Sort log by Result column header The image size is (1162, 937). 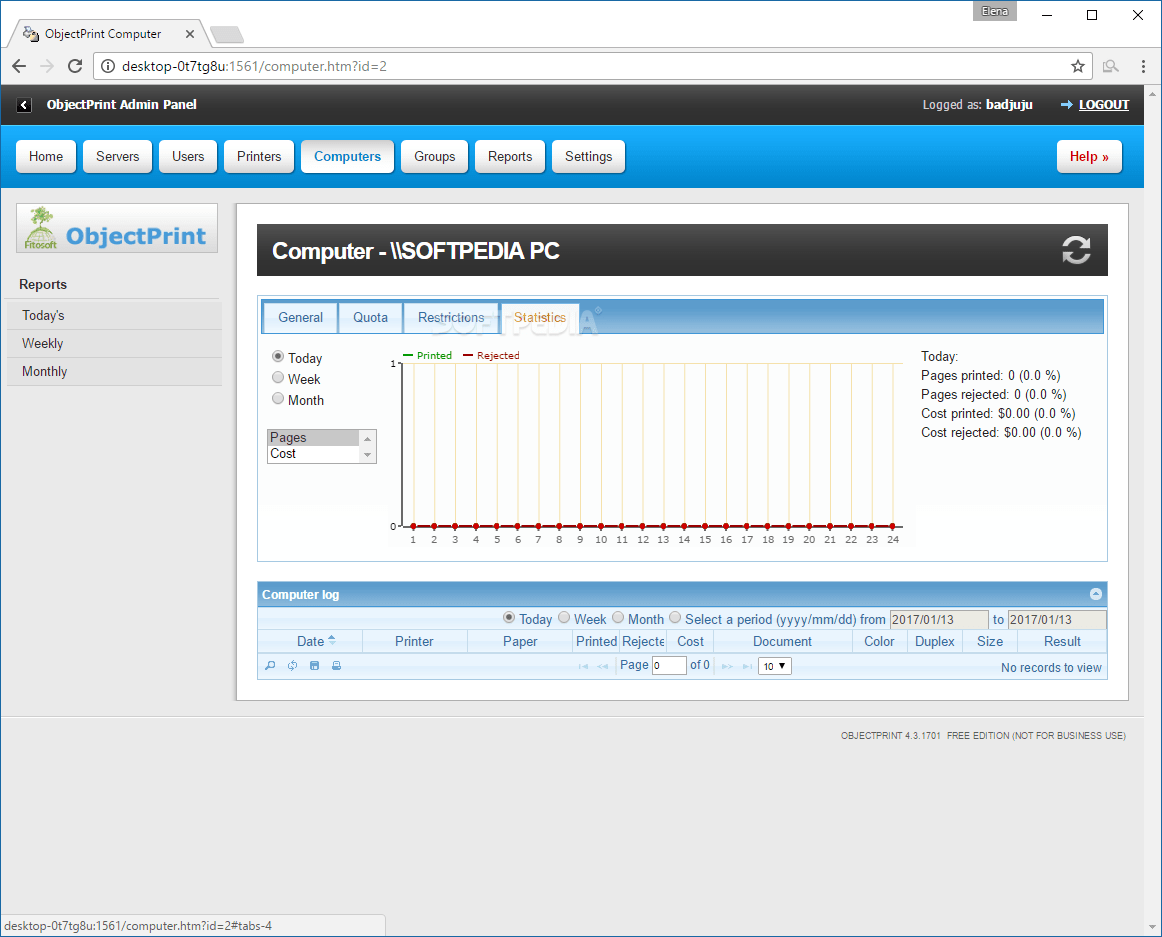point(1062,641)
